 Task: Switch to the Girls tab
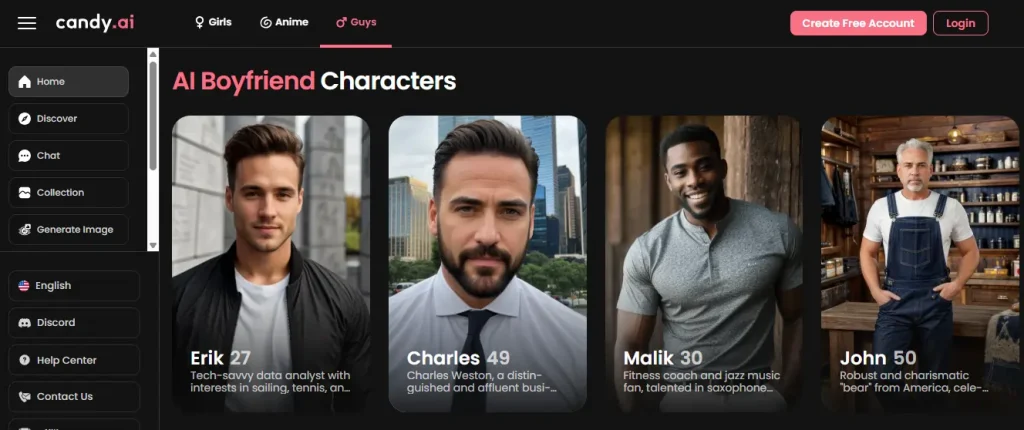click(213, 22)
